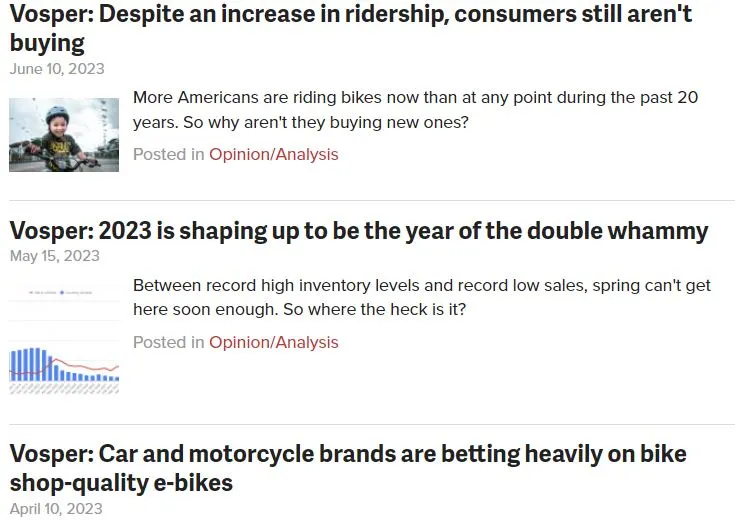735x520 pixels.
Task: Click "Posted in" label under ridership article
Action: pyautogui.click(x=168, y=154)
